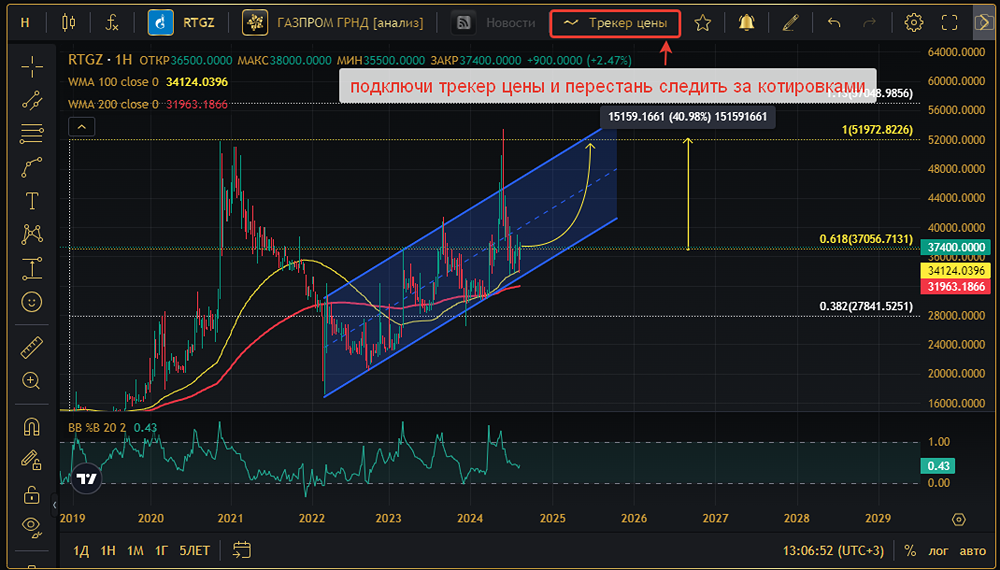Screen dimensions: 1000x570
Task: Activate the ruler measure tool
Action: tap(32, 347)
